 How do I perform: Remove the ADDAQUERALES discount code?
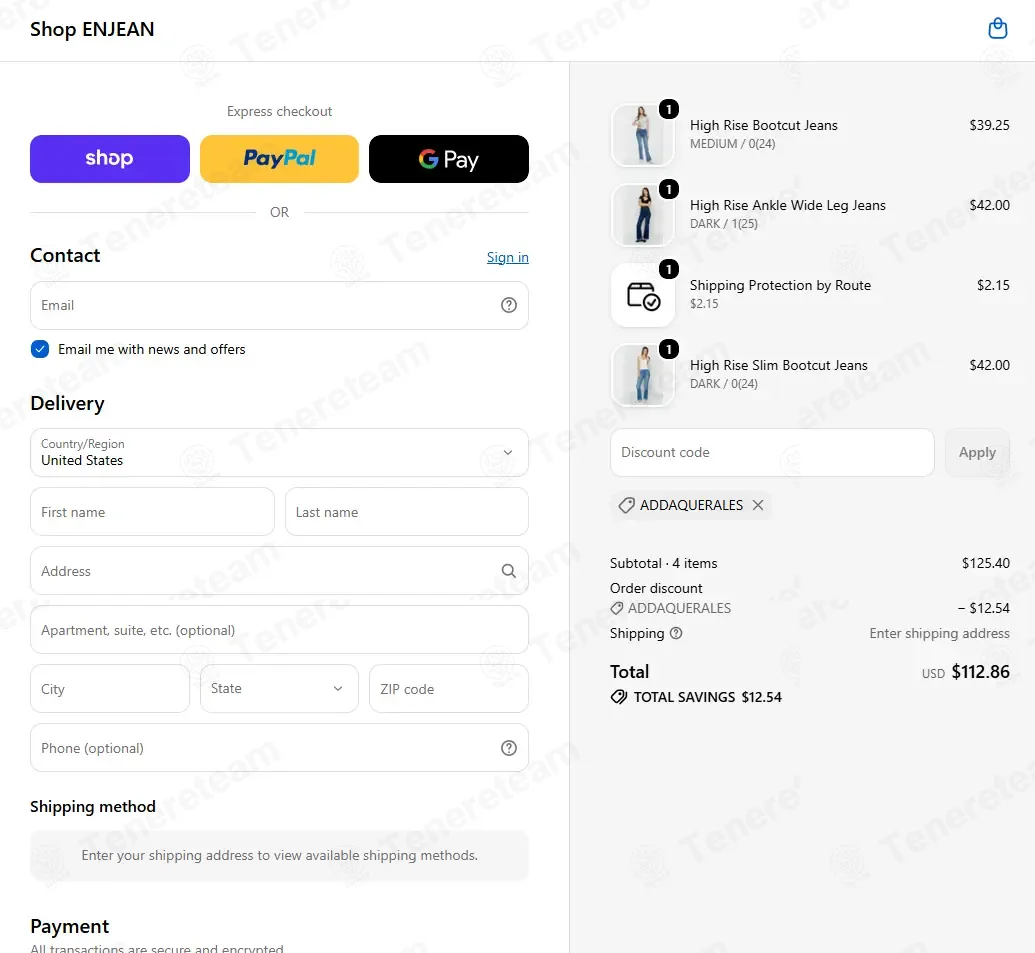click(x=758, y=505)
